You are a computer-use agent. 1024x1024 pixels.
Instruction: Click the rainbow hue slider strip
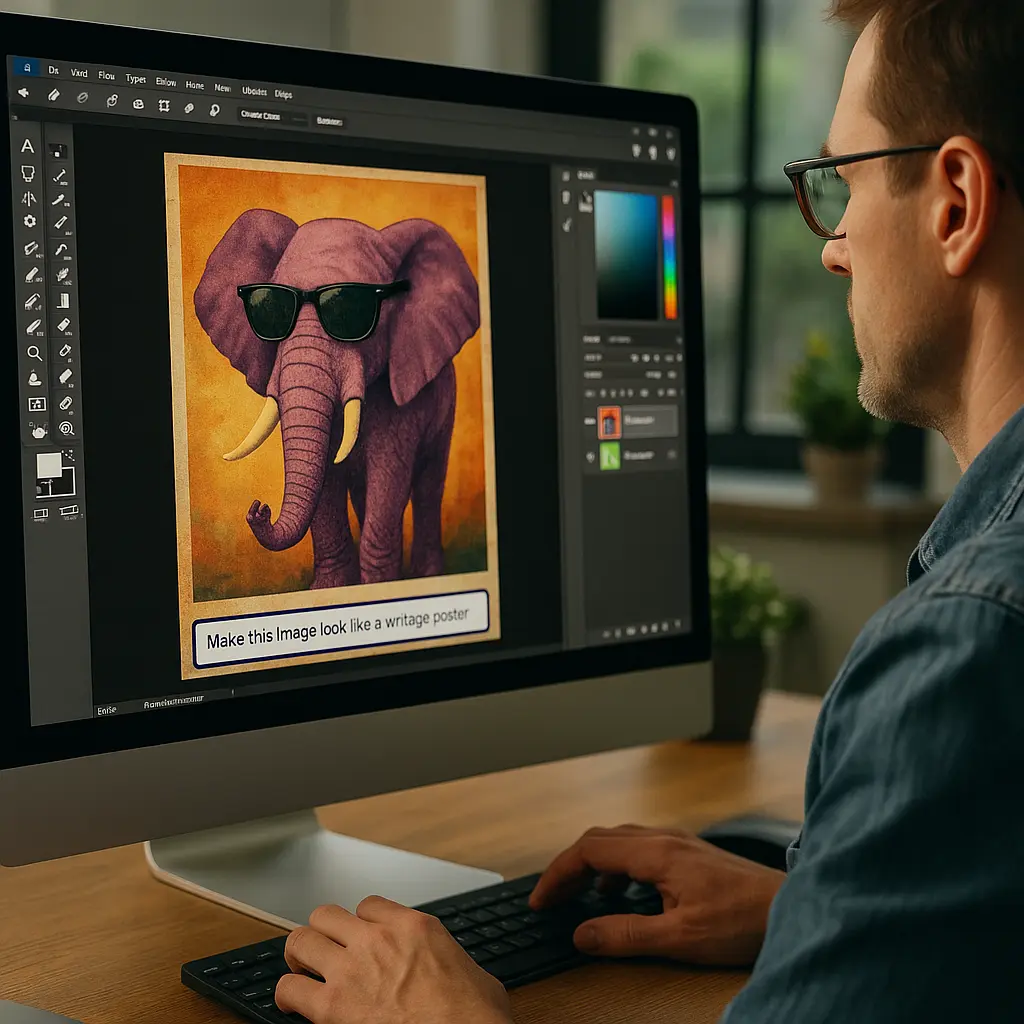coord(669,257)
